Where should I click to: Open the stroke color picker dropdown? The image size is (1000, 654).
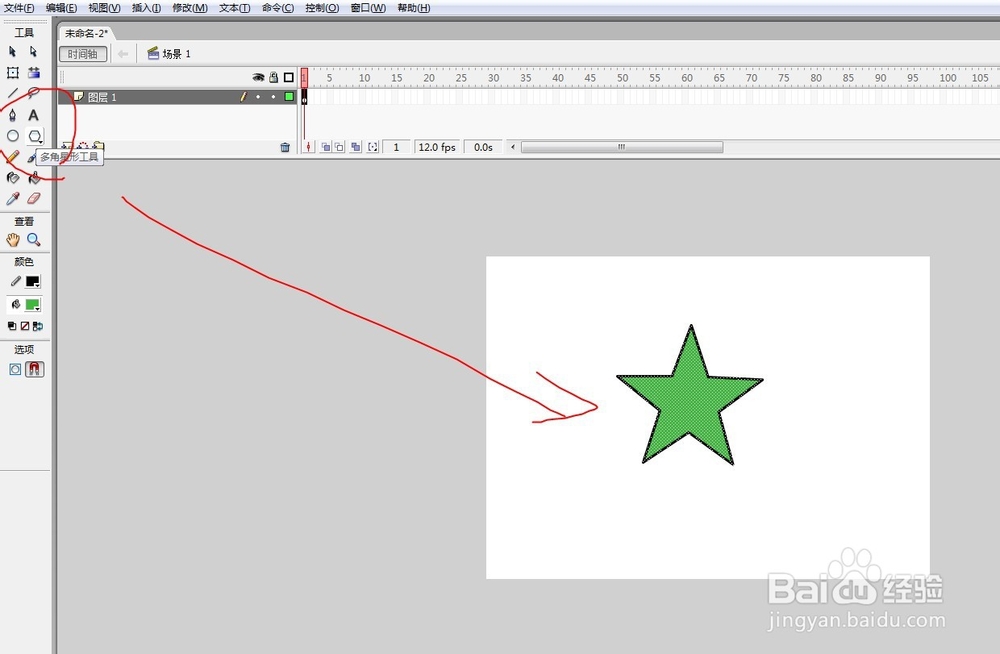(x=33, y=281)
